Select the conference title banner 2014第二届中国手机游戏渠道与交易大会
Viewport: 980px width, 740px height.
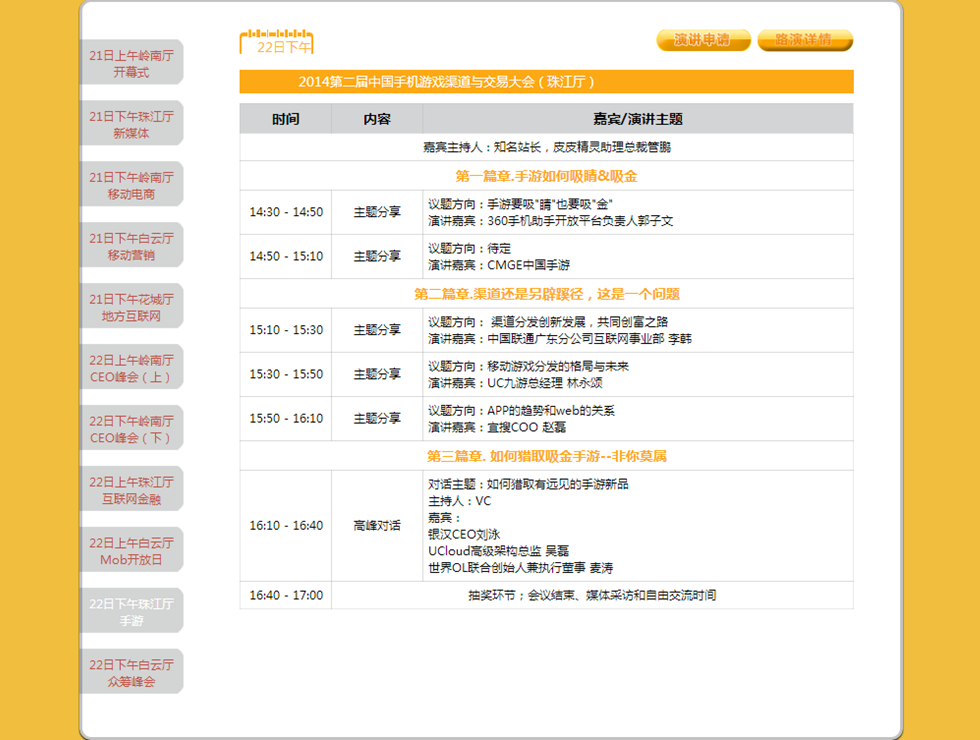[x=546, y=82]
